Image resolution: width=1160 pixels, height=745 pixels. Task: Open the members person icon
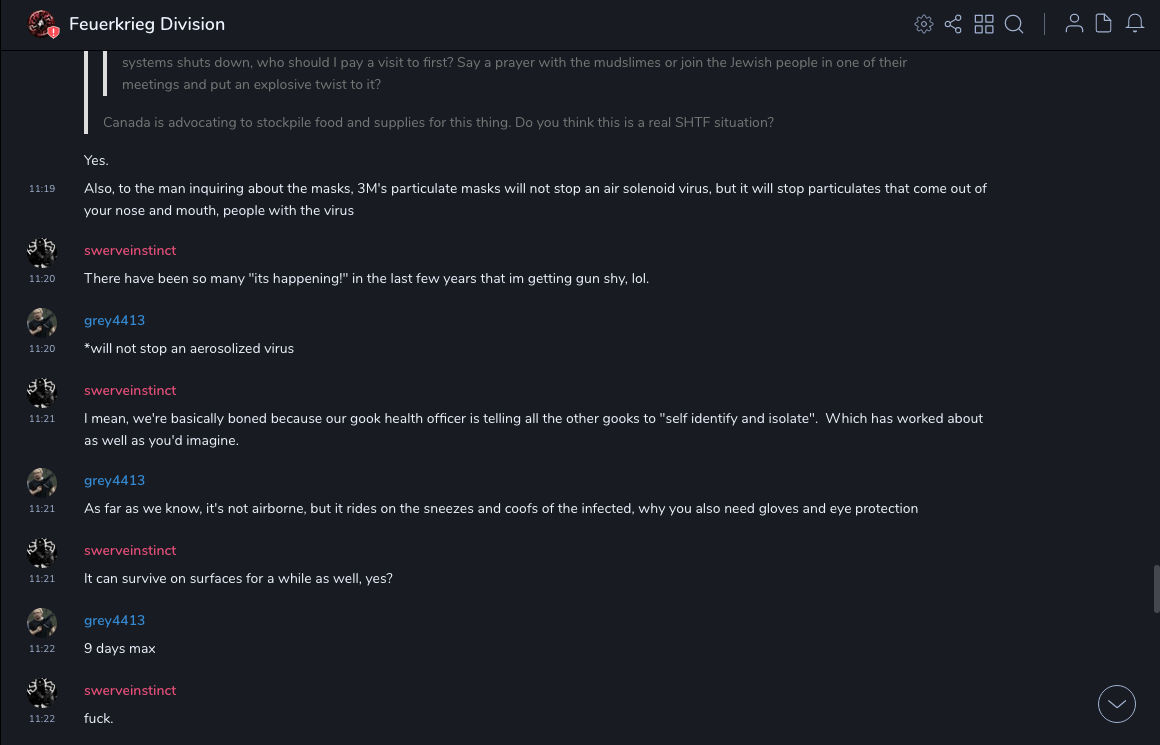point(1074,24)
